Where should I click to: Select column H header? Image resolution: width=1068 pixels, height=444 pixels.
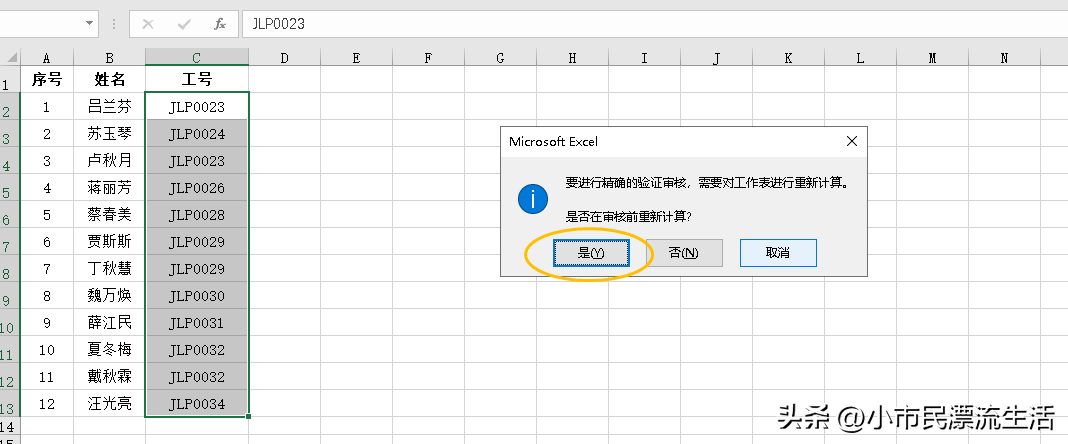572,58
